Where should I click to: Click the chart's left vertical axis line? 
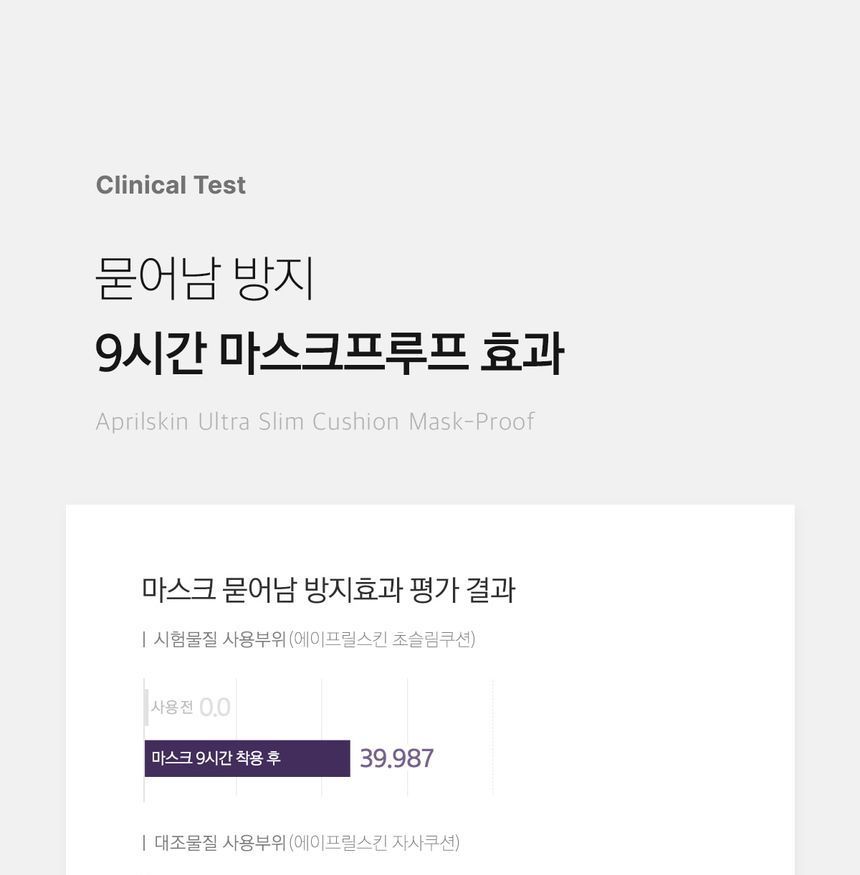(x=144, y=790)
